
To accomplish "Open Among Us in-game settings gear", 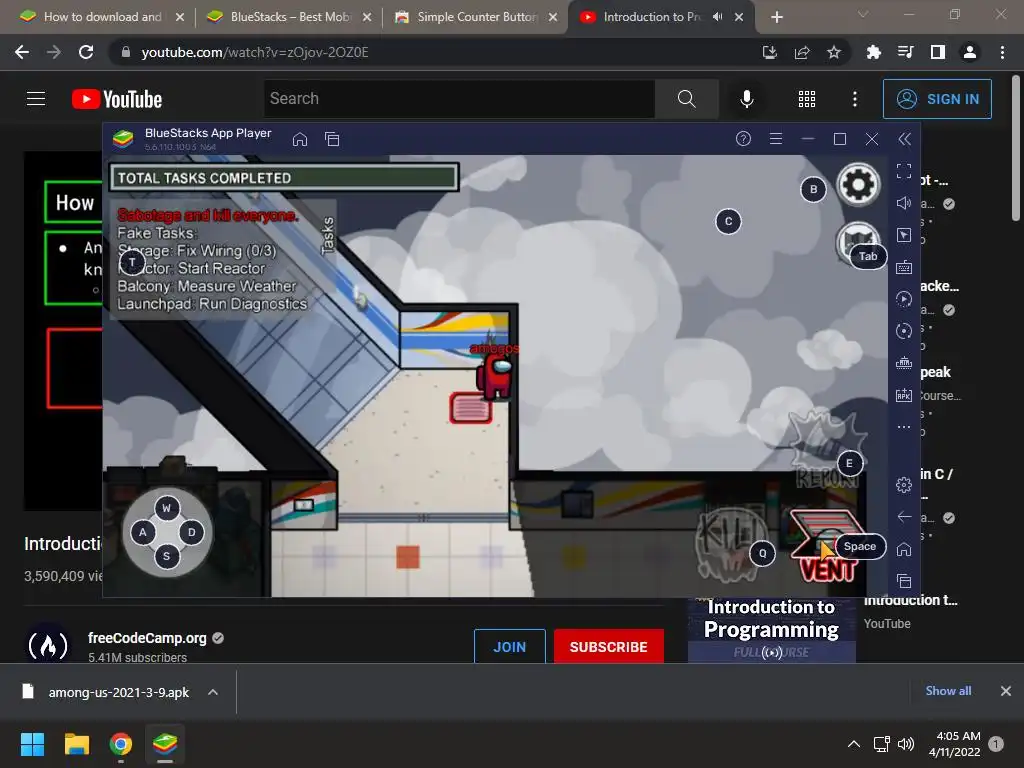I will point(858,185).
